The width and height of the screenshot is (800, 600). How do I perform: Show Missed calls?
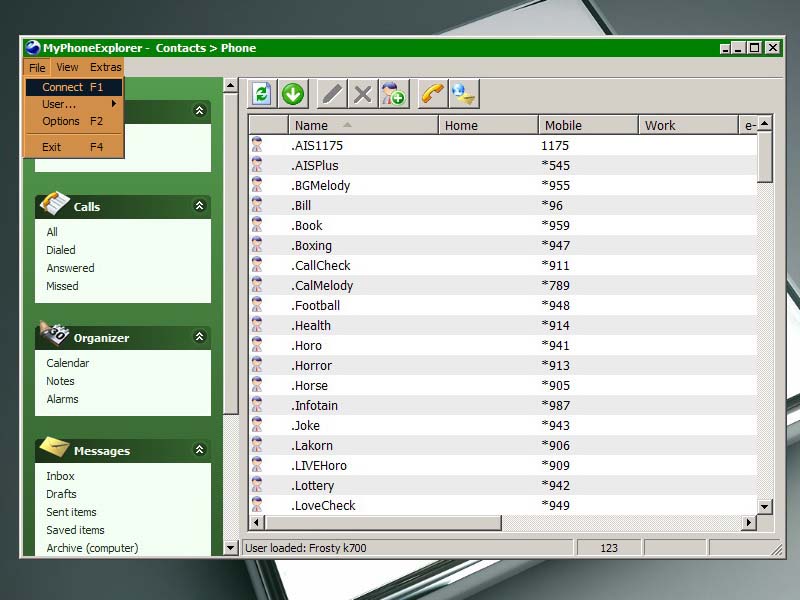tap(62, 286)
